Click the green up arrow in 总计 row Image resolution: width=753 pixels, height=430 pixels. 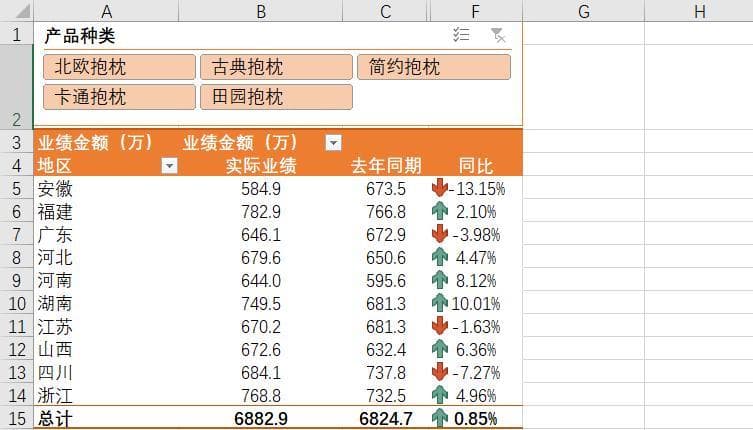coord(439,418)
